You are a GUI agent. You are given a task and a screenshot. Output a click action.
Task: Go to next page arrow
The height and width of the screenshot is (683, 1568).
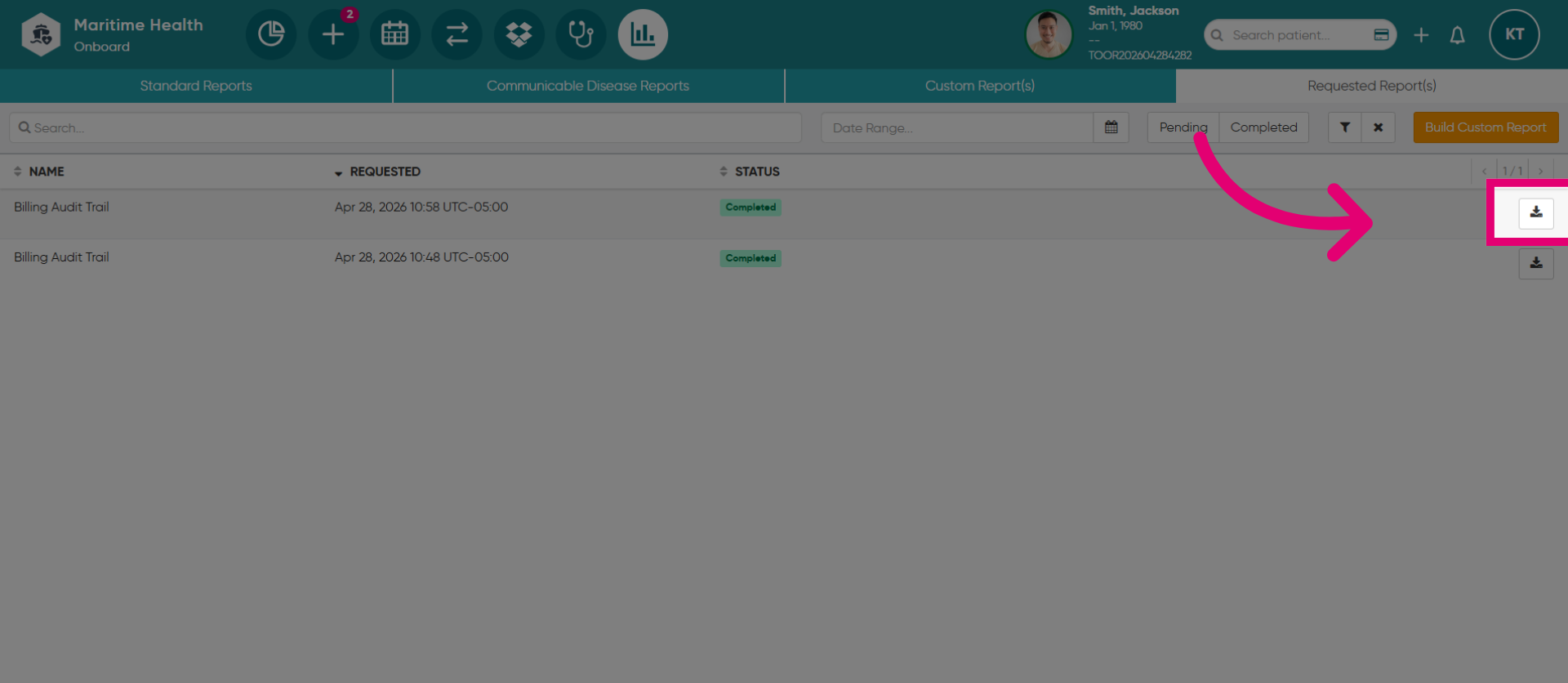(x=1541, y=172)
